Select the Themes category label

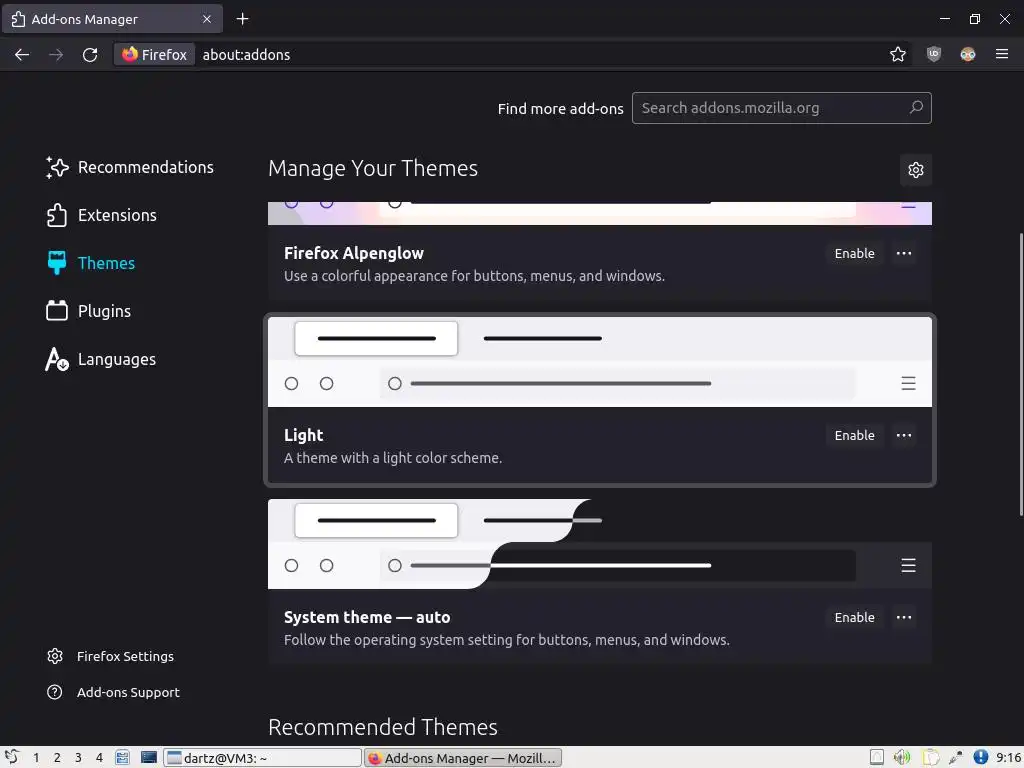(x=106, y=263)
